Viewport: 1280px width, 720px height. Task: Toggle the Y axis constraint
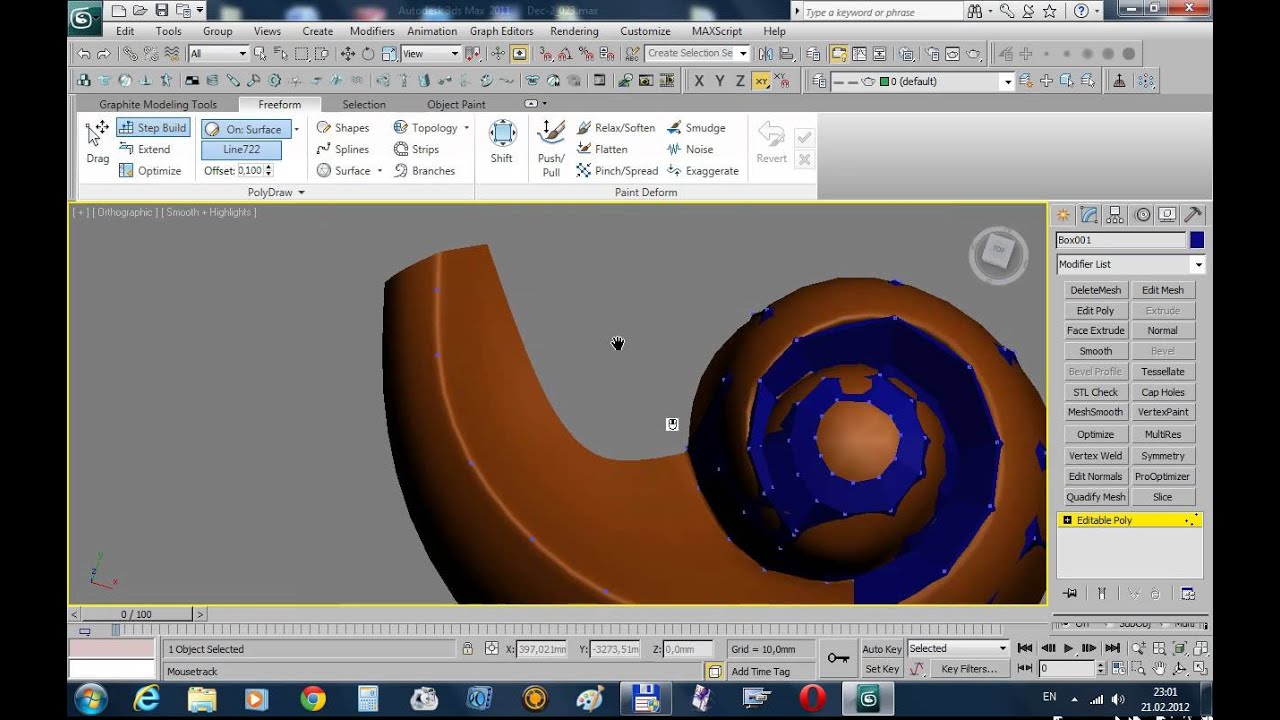coord(719,81)
